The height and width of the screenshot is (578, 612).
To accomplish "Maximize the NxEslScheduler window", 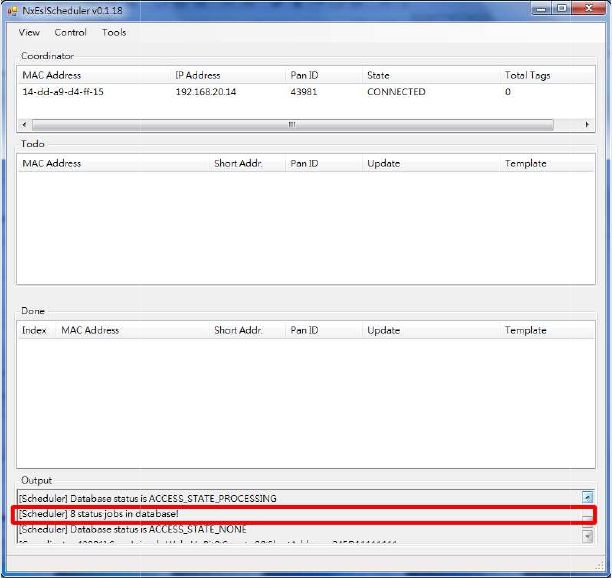I will [x=561, y=9].
